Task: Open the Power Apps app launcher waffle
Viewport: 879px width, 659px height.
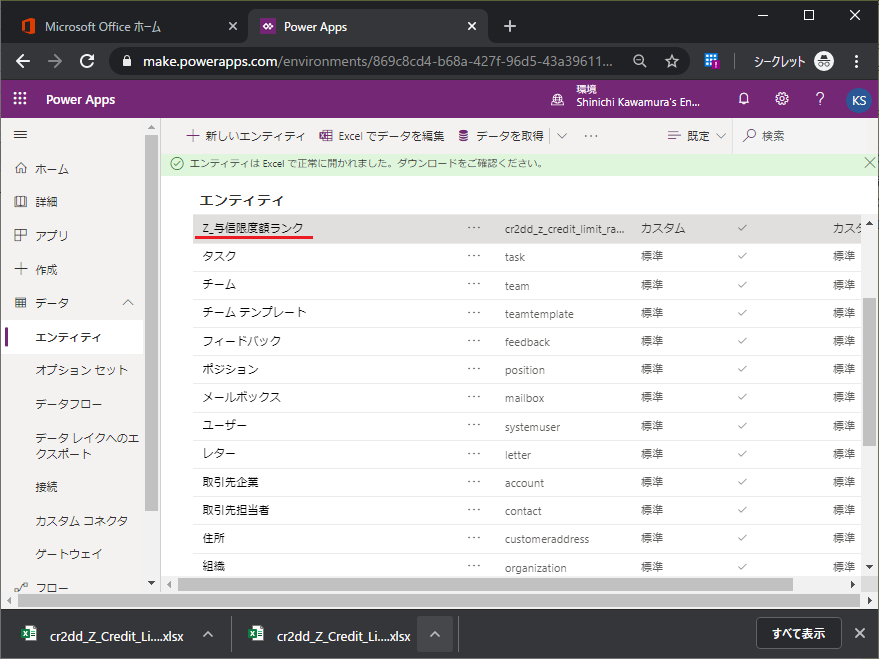Action: pyautogui.click(x=20, y=99)
